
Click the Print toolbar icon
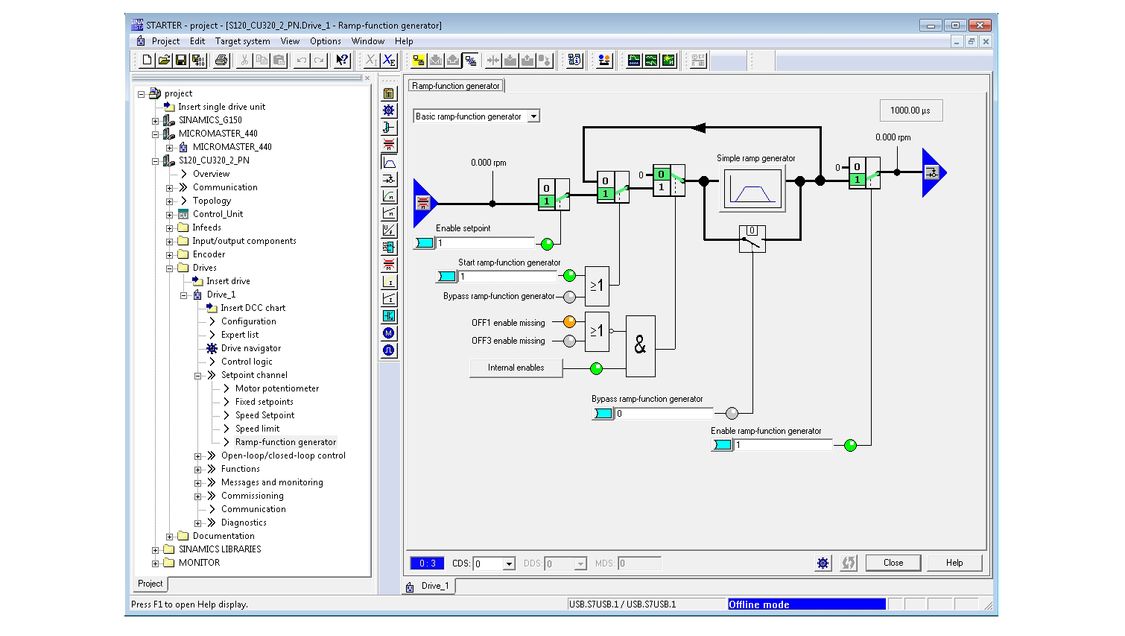pos(222,60)
